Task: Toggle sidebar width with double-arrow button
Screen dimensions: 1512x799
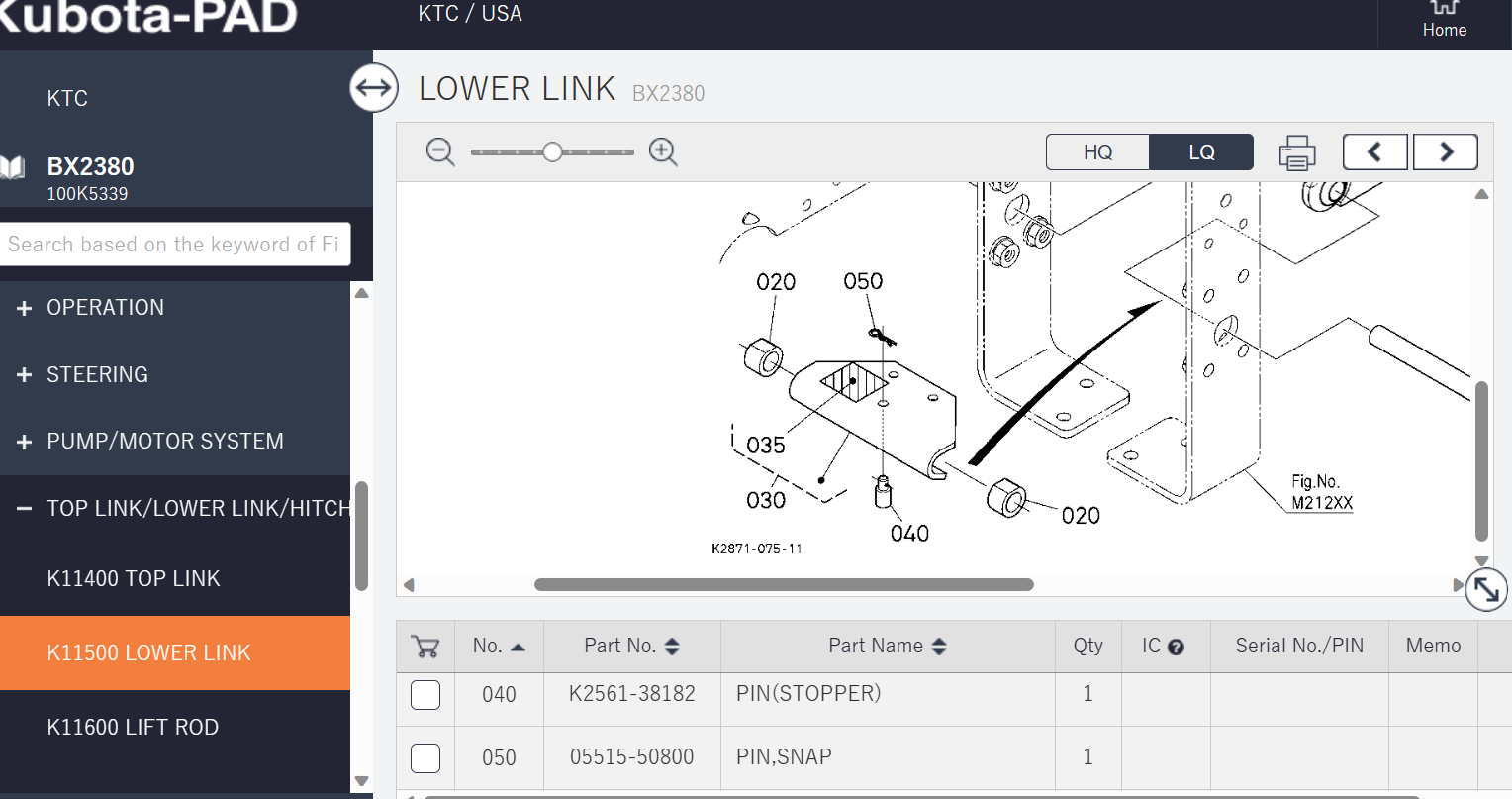Action: 374,88
